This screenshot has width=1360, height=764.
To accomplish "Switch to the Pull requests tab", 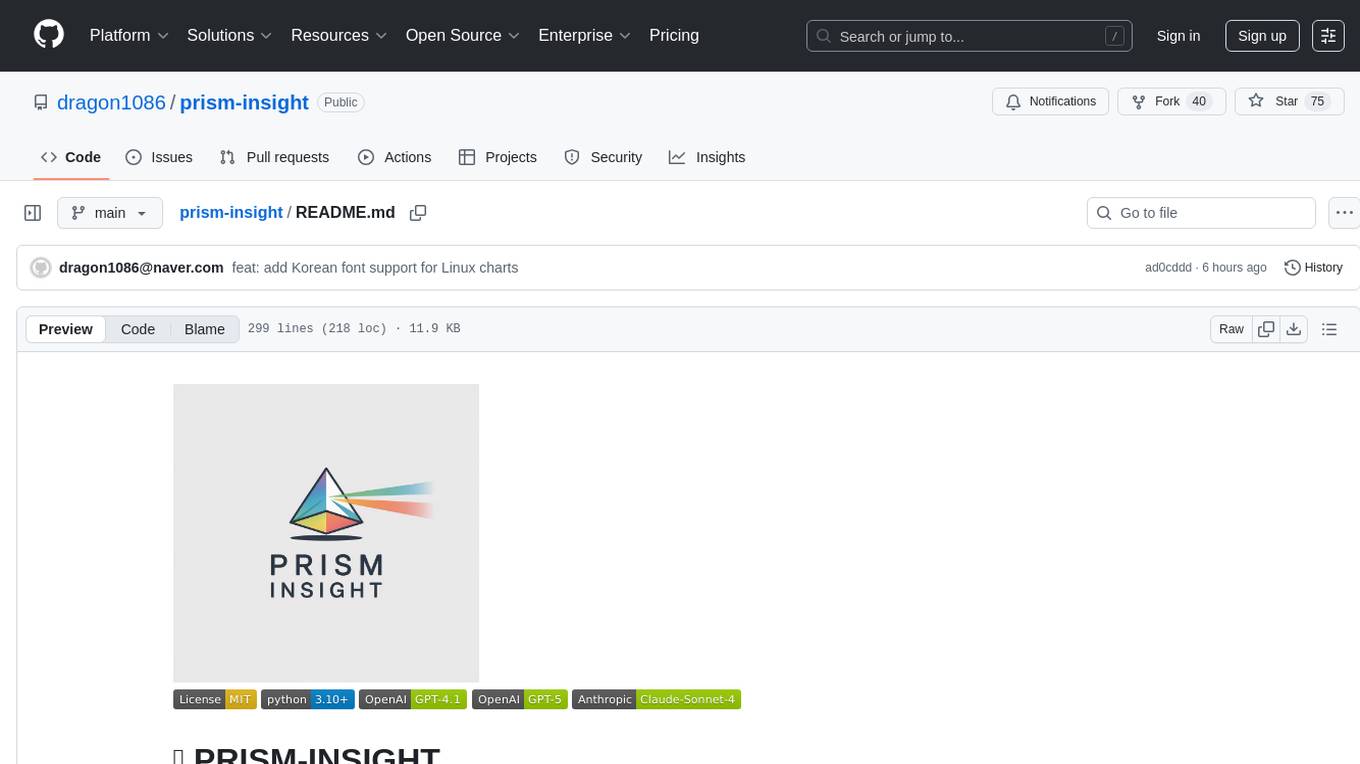I will click(274, 157).
